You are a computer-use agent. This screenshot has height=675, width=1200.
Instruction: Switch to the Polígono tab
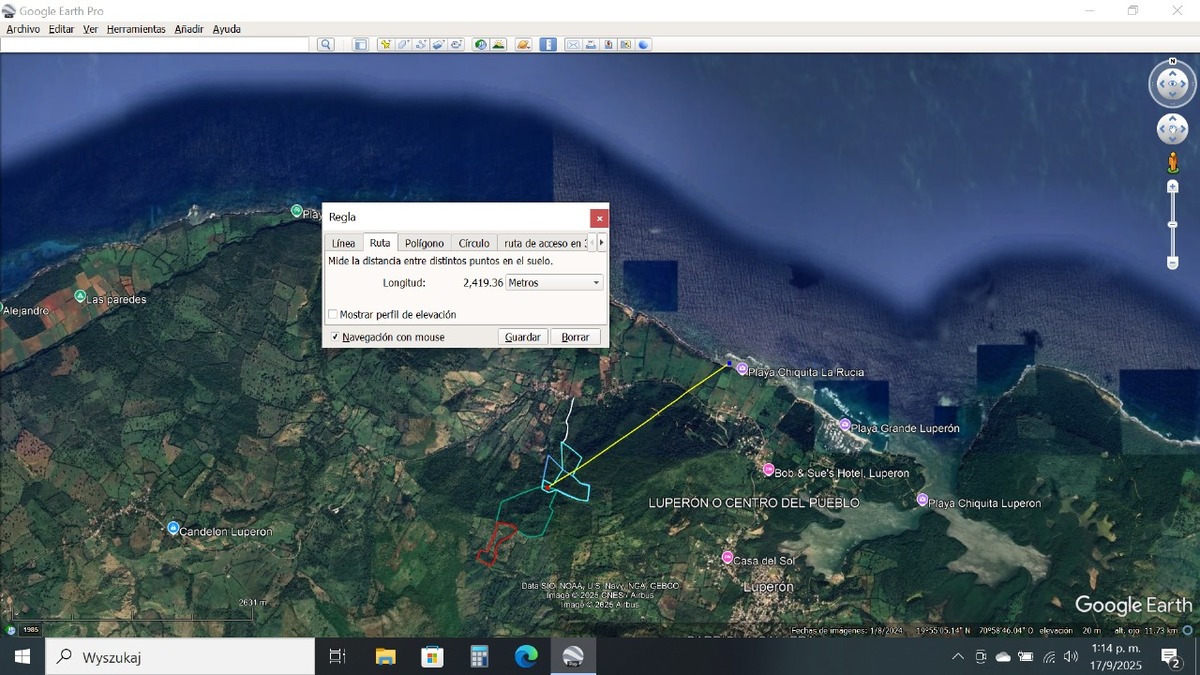[x=424, y=243]
